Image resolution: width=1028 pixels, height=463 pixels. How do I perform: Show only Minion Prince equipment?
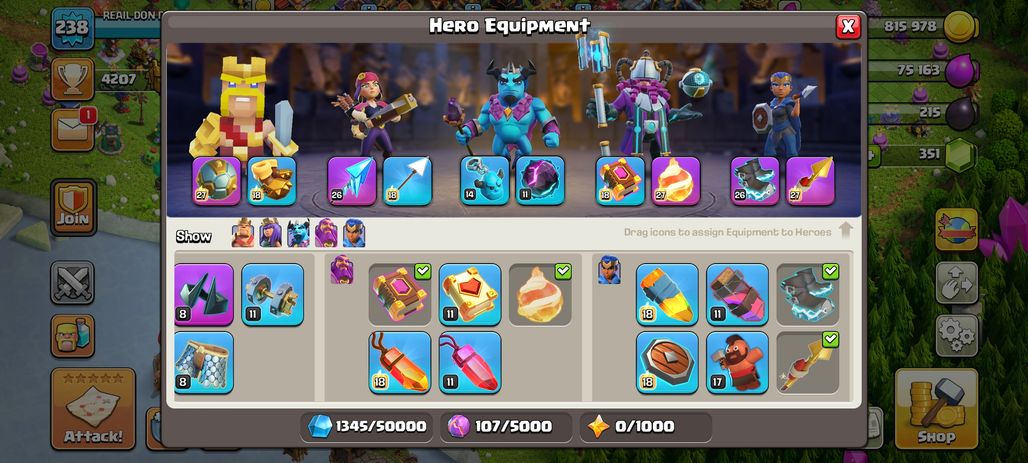298,233
